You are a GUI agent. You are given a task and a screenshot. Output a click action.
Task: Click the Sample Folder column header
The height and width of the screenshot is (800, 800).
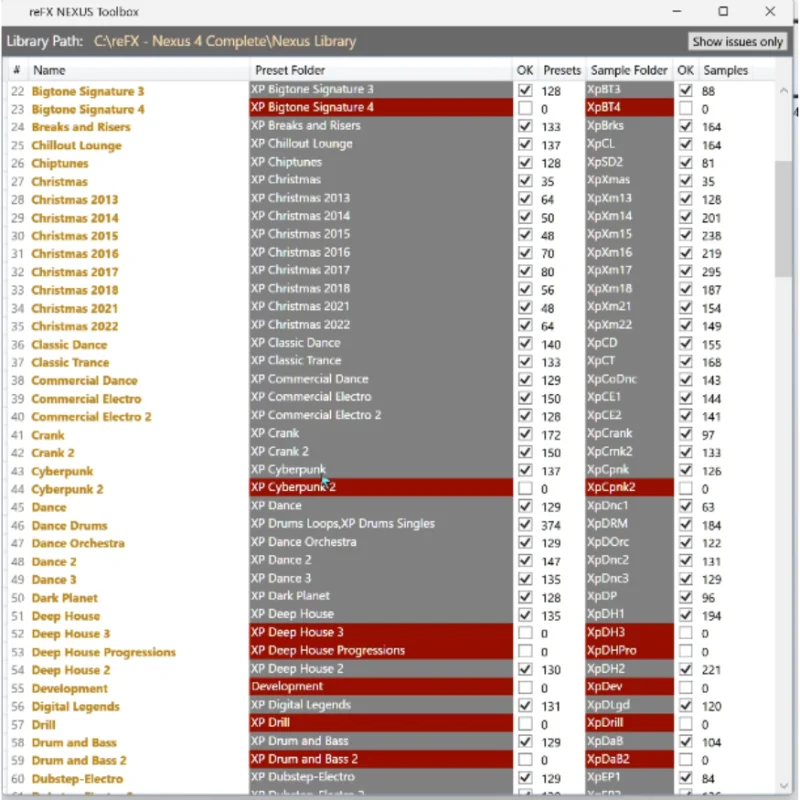tap(628, 70)
